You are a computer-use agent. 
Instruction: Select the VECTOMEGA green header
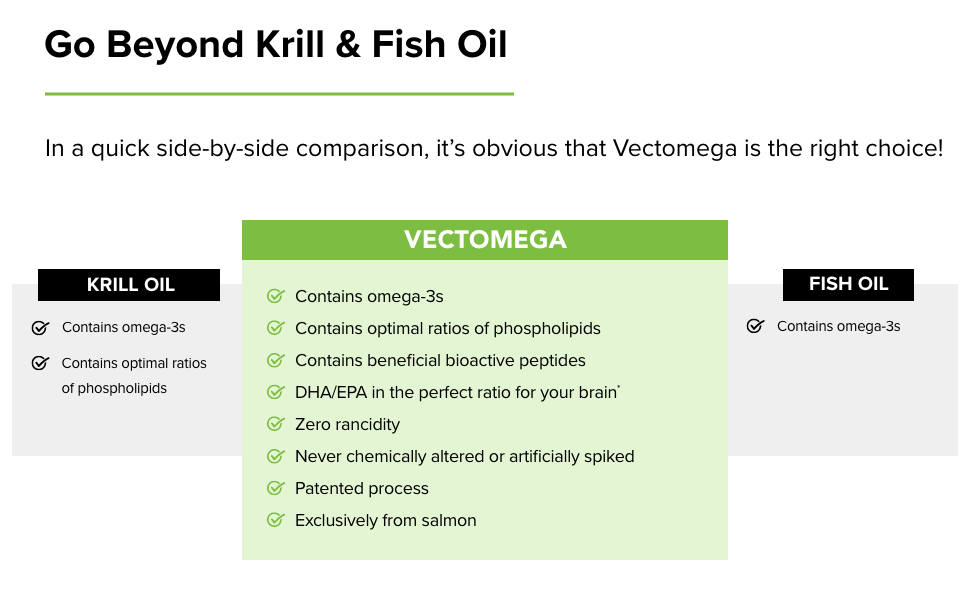[x=485, y=240]
